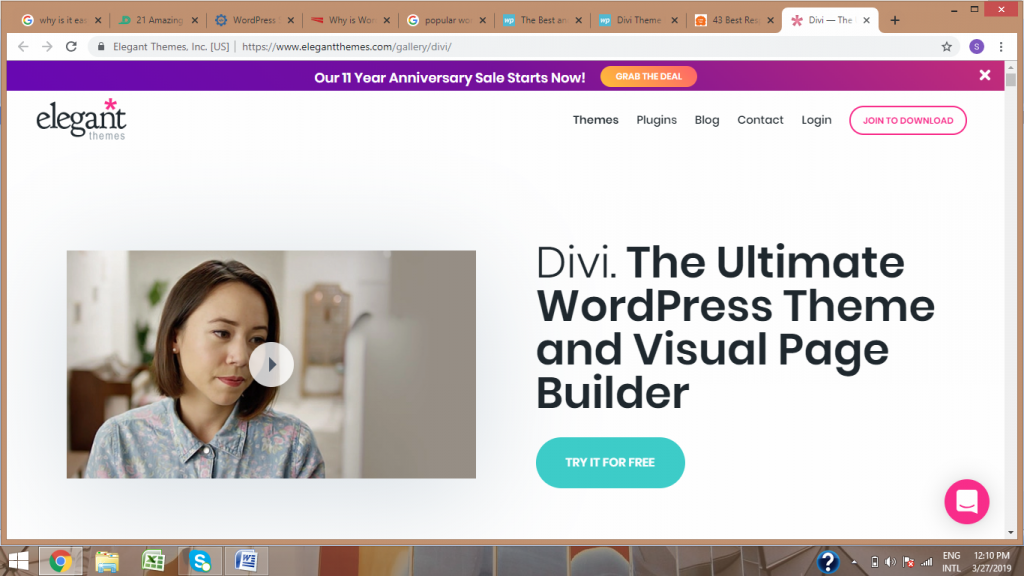The width and height of the screenshot is (1024, 576).
Task: Click the page scrollbar up arrow
Action: point(1011,67)
